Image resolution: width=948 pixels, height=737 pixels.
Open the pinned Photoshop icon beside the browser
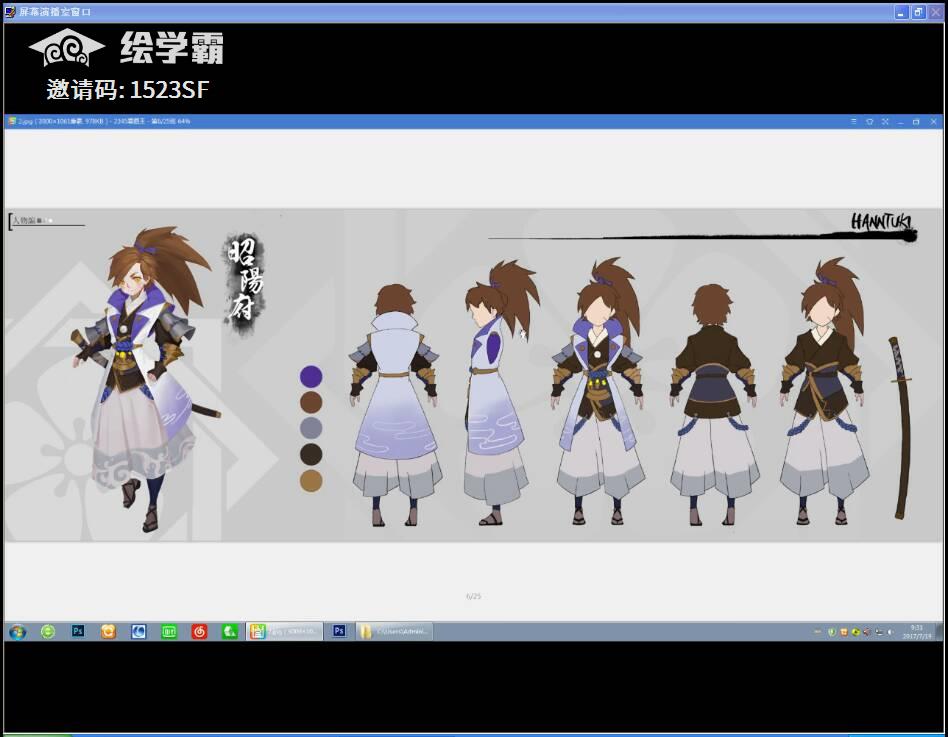coord(78,631)
